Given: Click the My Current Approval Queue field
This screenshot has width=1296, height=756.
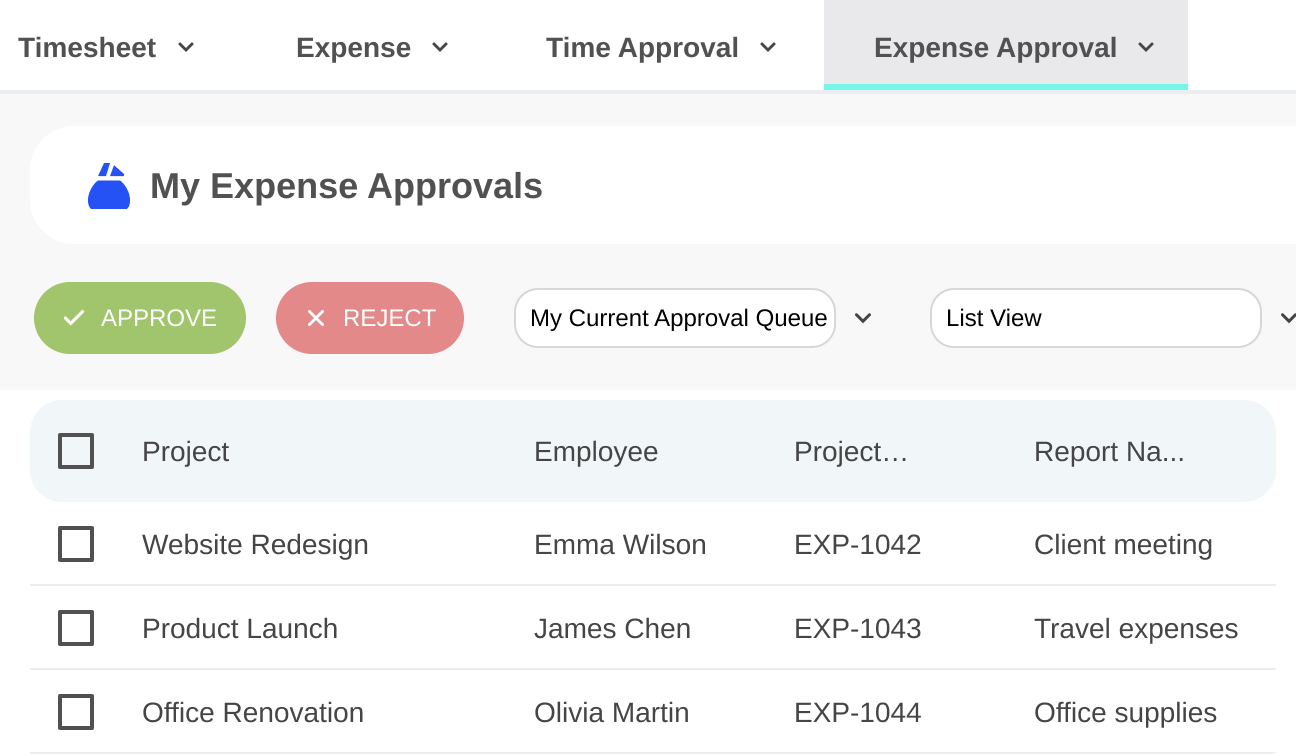Looking at the screenshot, I should pos(675,318).
